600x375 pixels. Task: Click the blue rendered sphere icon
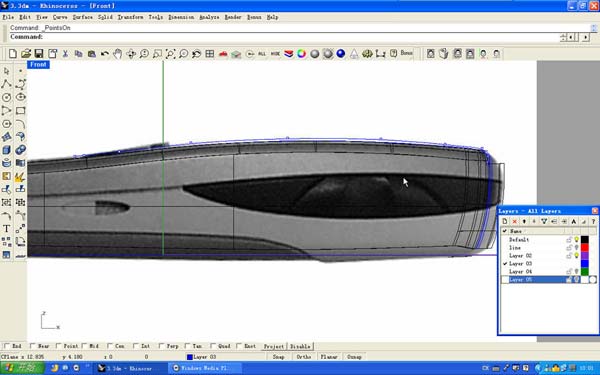[x=341, y=54]
